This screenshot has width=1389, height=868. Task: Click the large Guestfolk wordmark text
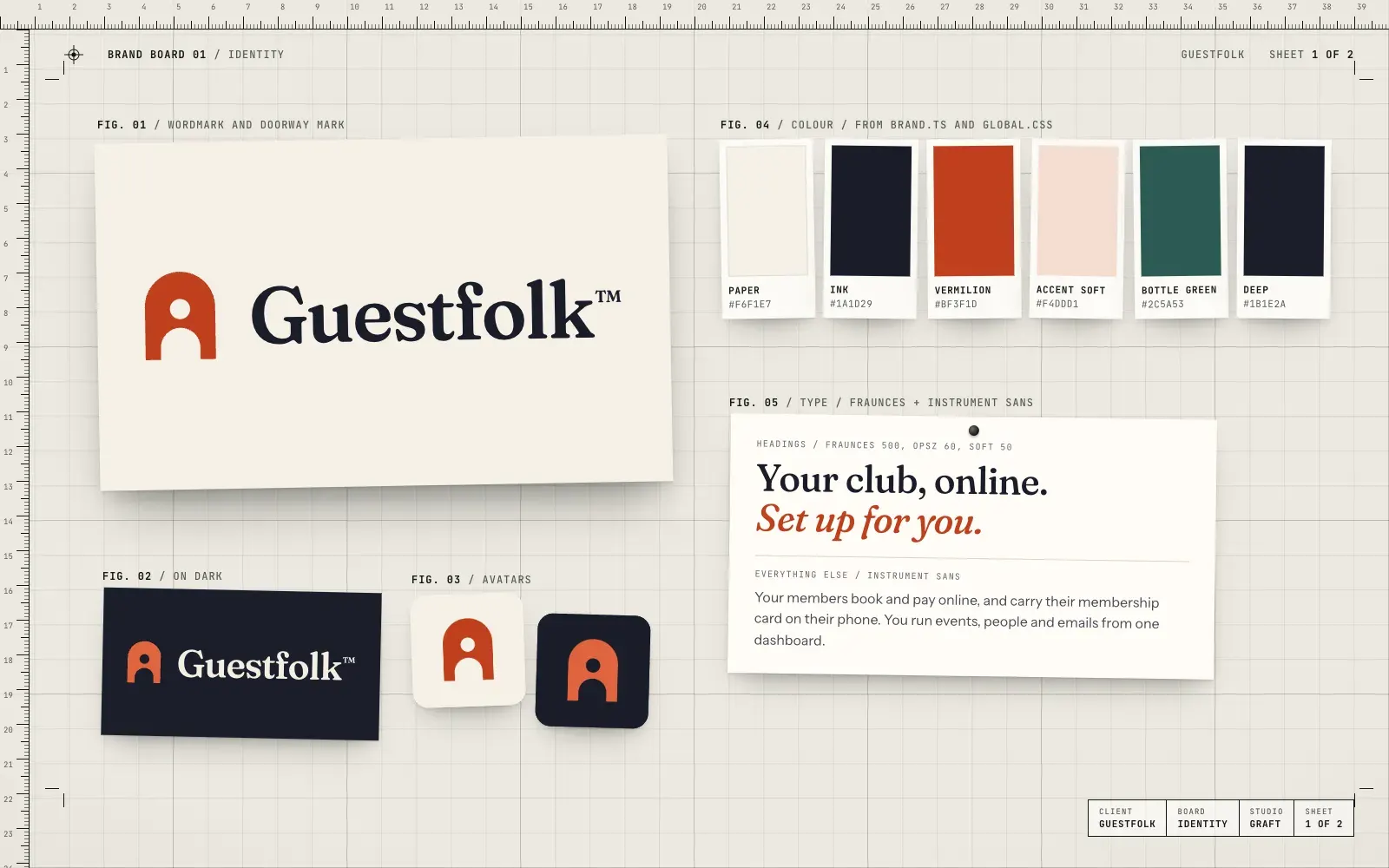coord(423,313)
